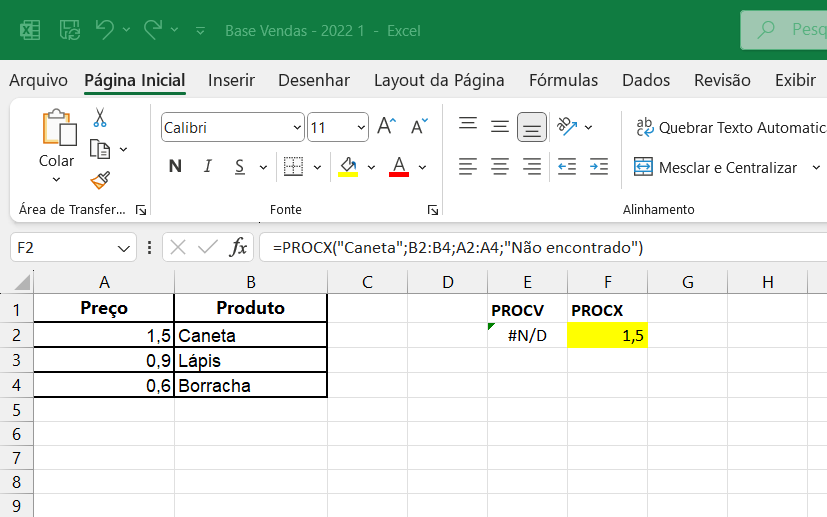Customize the Quick Access Toolbar
The height and width of the screenshot is (517, 827).
click(200, 31)
